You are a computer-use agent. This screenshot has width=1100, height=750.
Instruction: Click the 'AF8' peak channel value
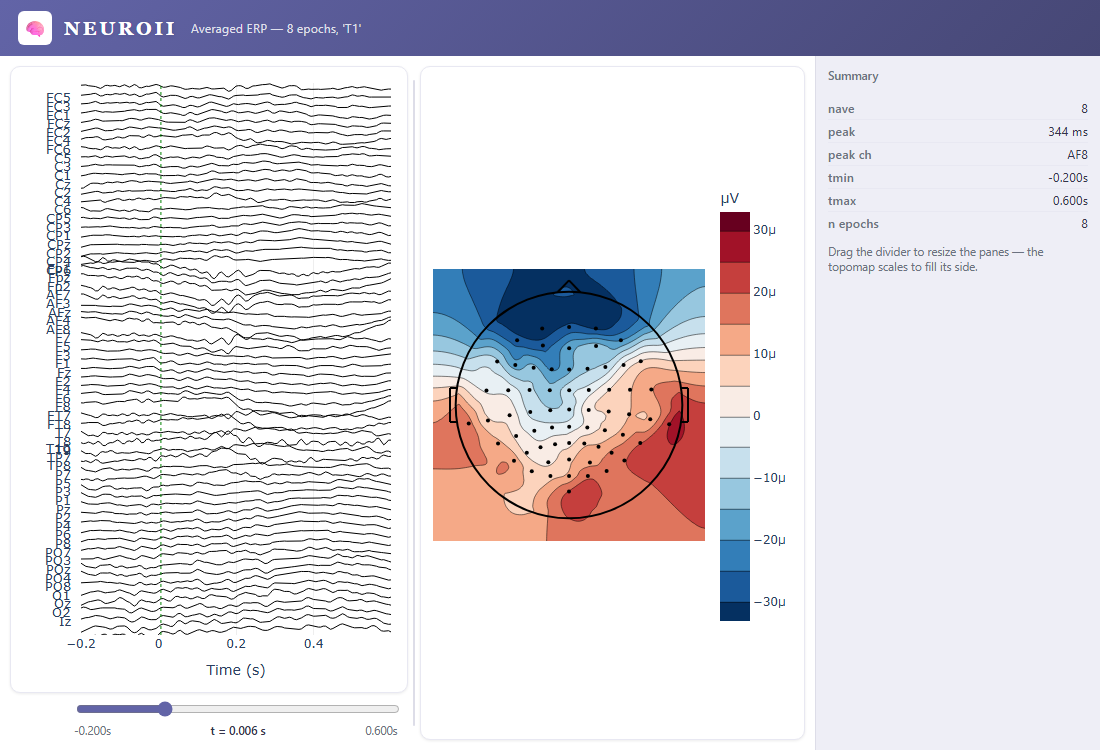tap(1077, 155)
